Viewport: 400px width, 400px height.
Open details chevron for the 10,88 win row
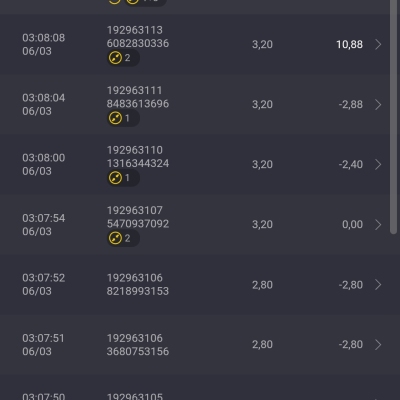[378, 44]
